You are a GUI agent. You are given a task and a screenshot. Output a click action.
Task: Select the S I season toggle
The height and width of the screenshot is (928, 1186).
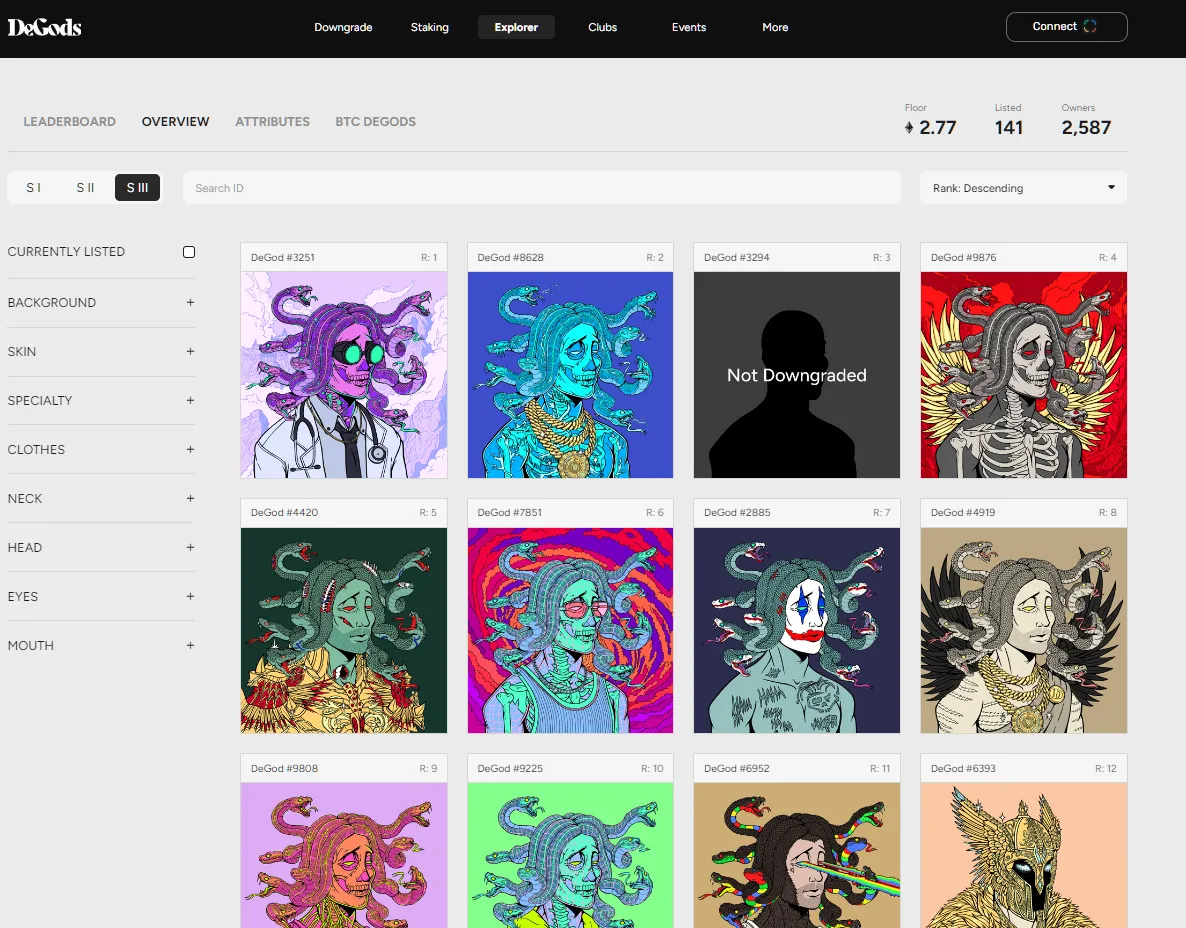click(x=34, y=188)
